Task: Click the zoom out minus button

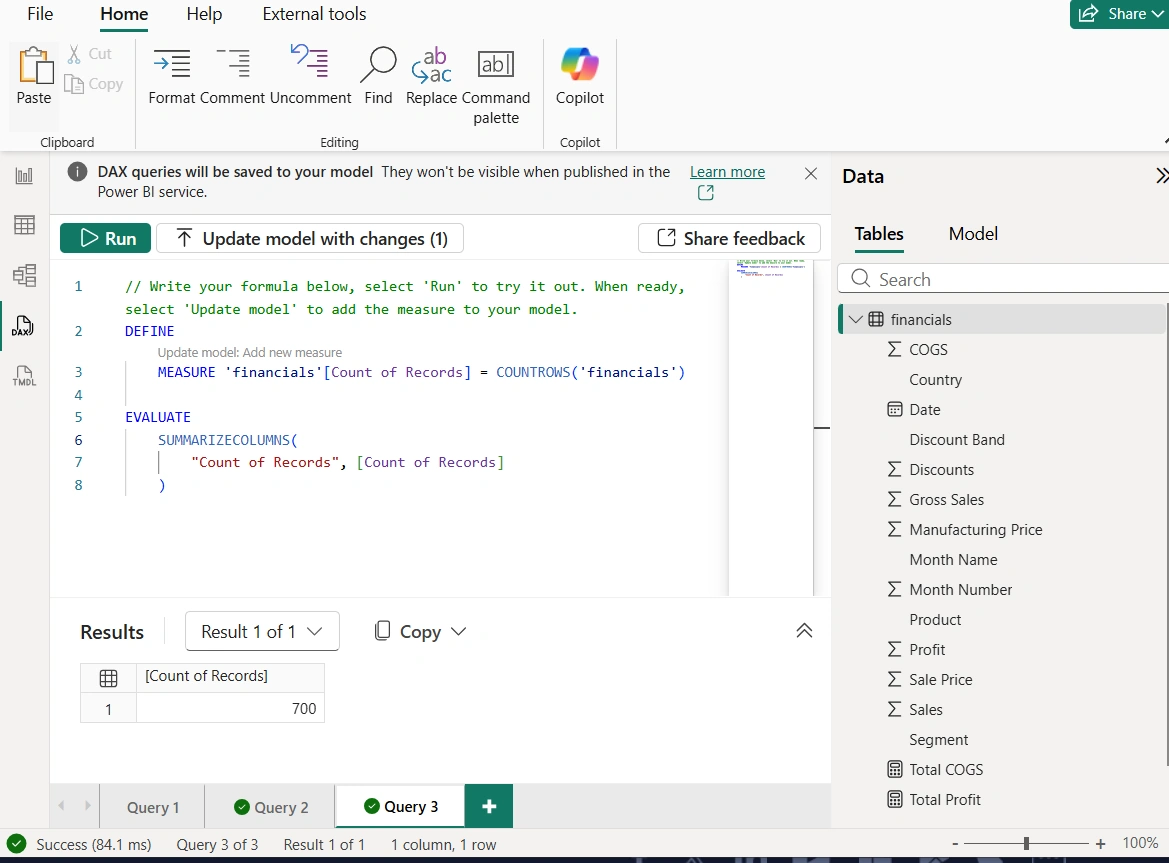Action: click(x=955, y=844)
